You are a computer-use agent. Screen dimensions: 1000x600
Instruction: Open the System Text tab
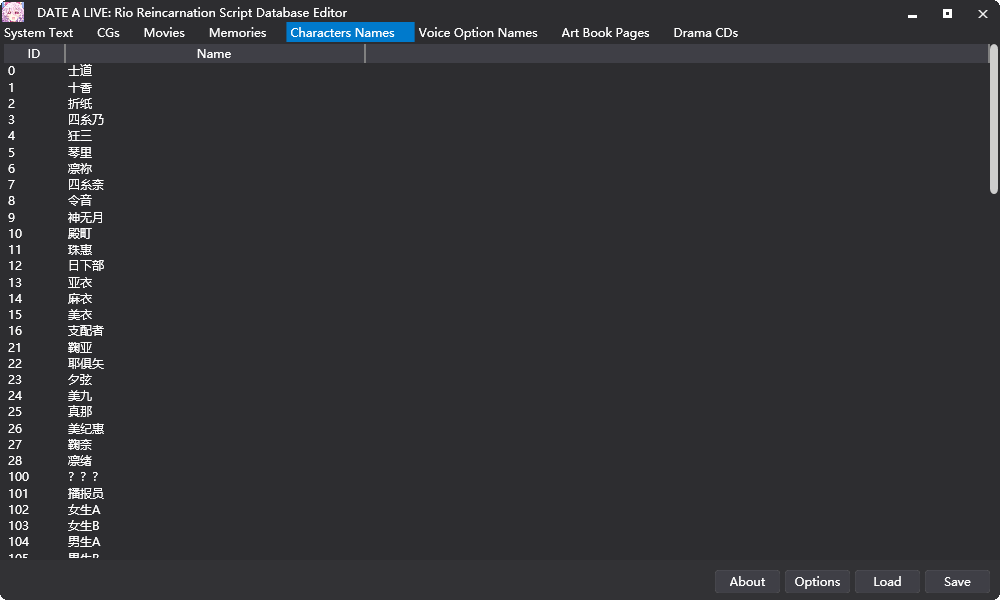coord(38,33)
